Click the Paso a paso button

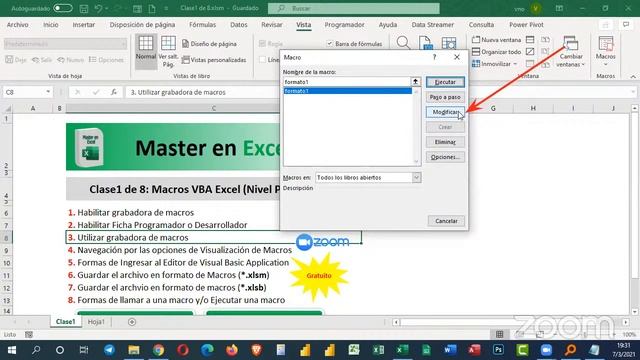click(445, 97)
